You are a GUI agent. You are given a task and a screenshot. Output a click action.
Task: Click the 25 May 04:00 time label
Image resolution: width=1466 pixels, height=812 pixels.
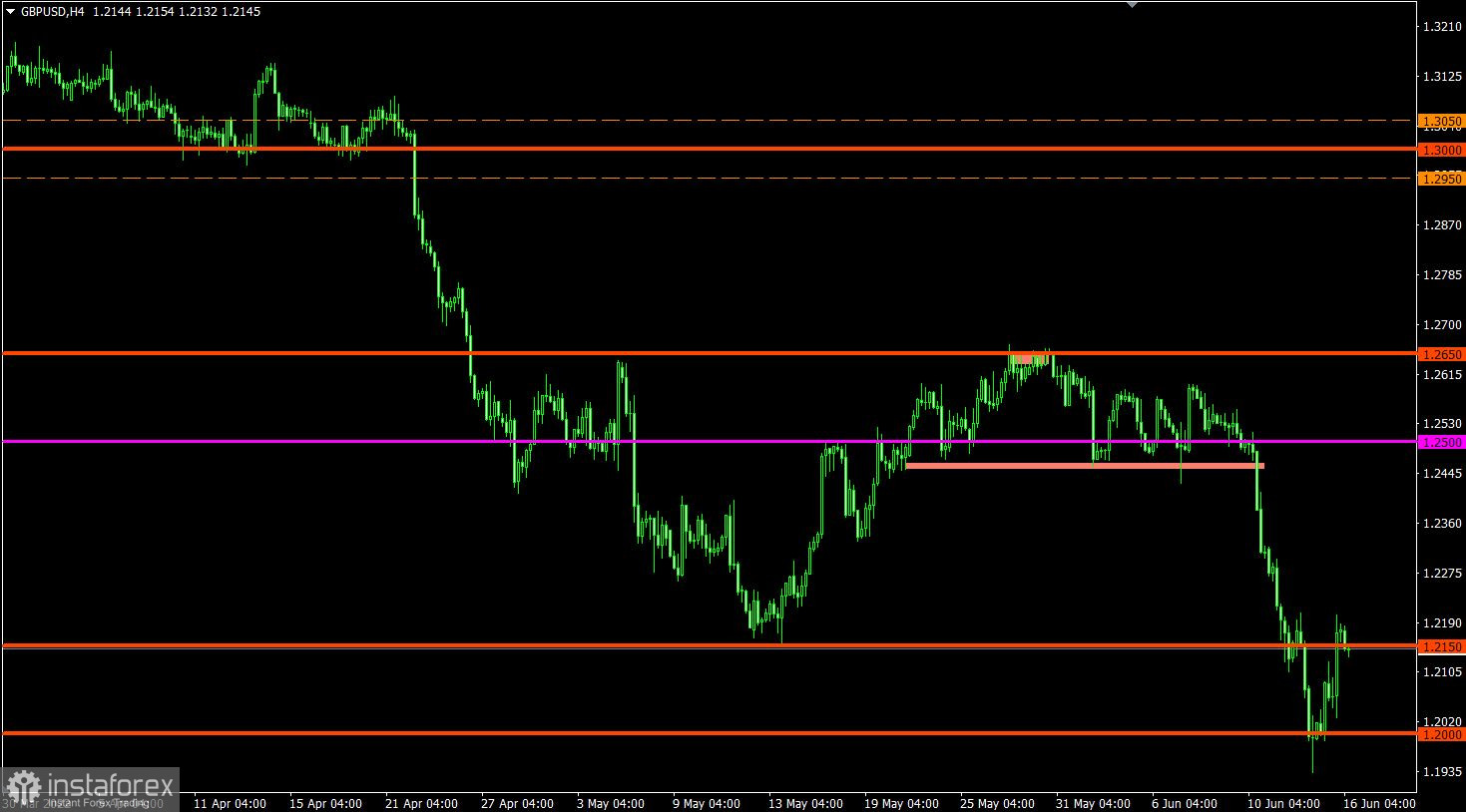[995, 803]
